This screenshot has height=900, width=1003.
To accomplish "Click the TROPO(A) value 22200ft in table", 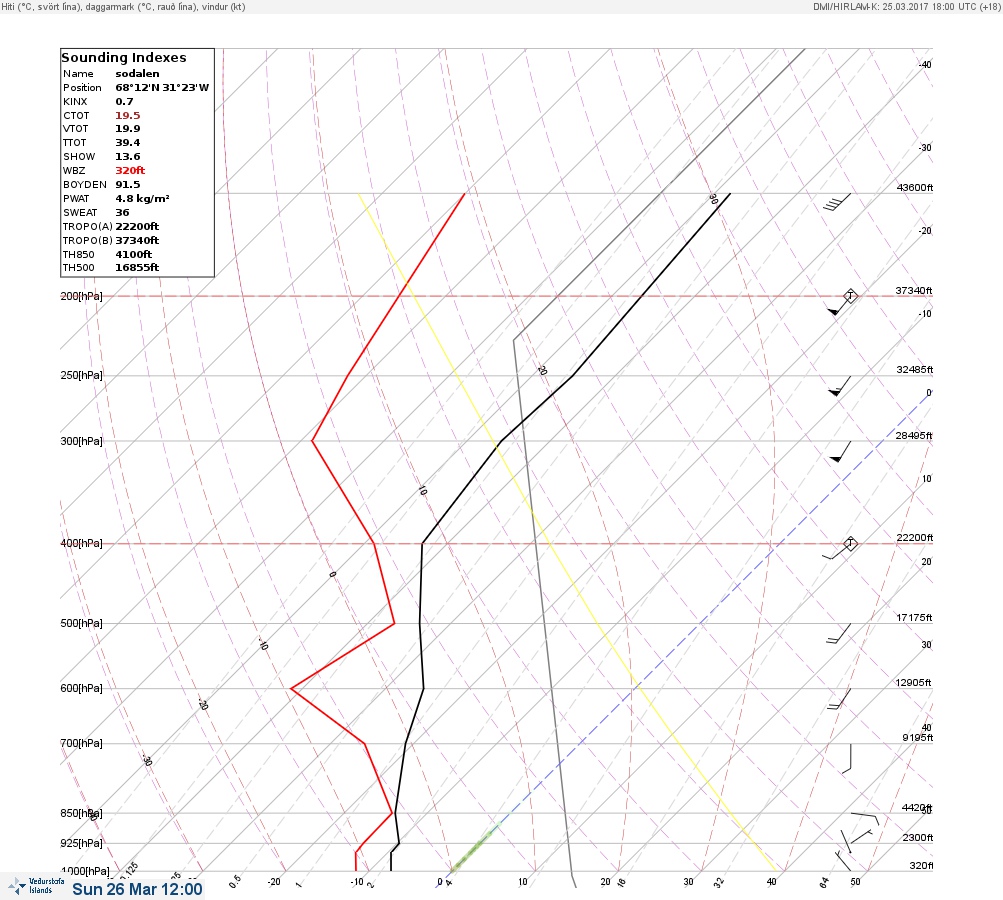I will [x=137, y=226].
